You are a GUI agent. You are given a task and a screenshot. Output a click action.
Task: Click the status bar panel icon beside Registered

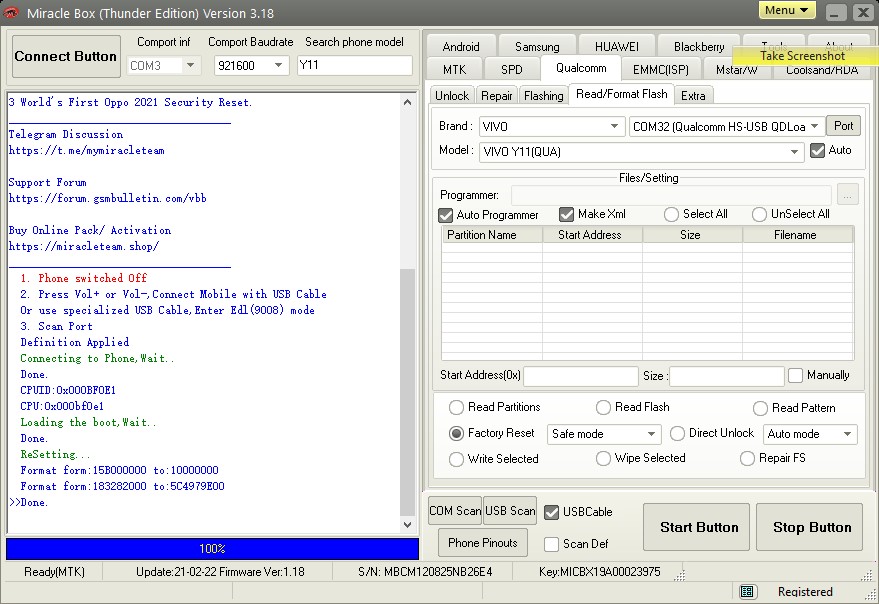click(747, 591)
